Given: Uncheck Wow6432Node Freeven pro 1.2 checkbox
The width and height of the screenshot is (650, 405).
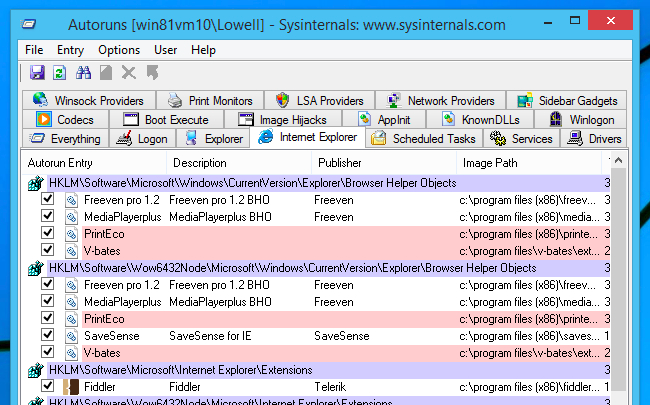Looking at the screenshot, I should [x=48, y=284].
